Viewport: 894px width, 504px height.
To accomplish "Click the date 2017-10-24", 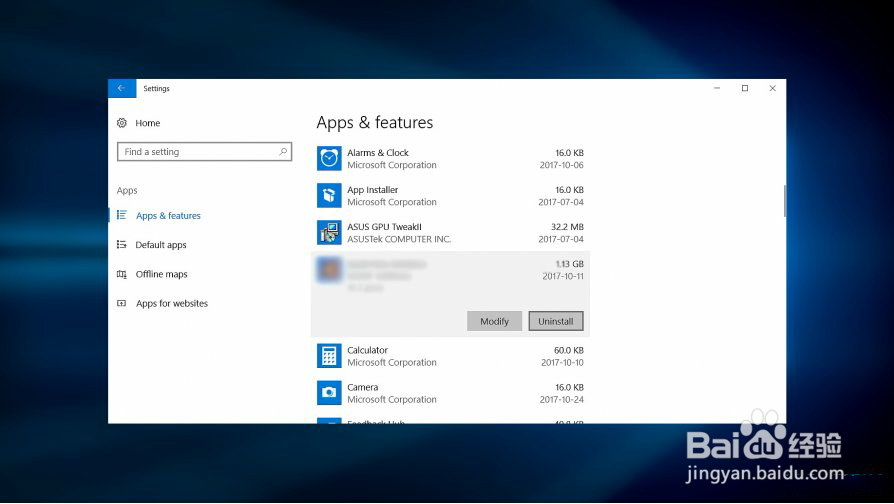I will point(562,400).
